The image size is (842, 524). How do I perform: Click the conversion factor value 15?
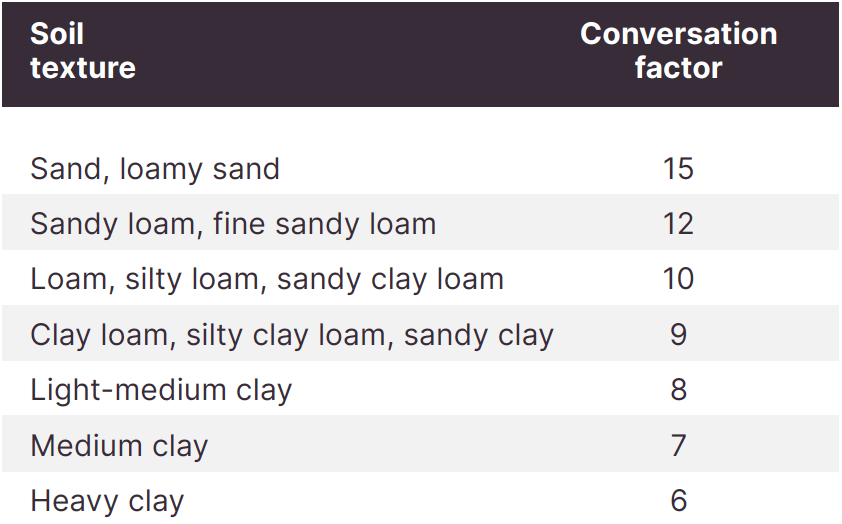(678, 169)
